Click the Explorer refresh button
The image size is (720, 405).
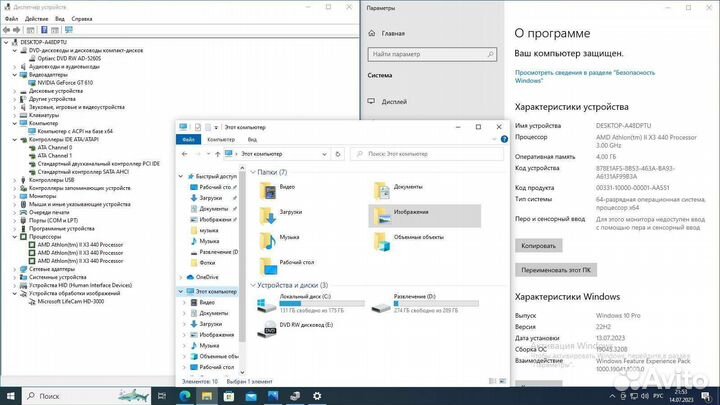pyautogui.click(x=338, y=154)
